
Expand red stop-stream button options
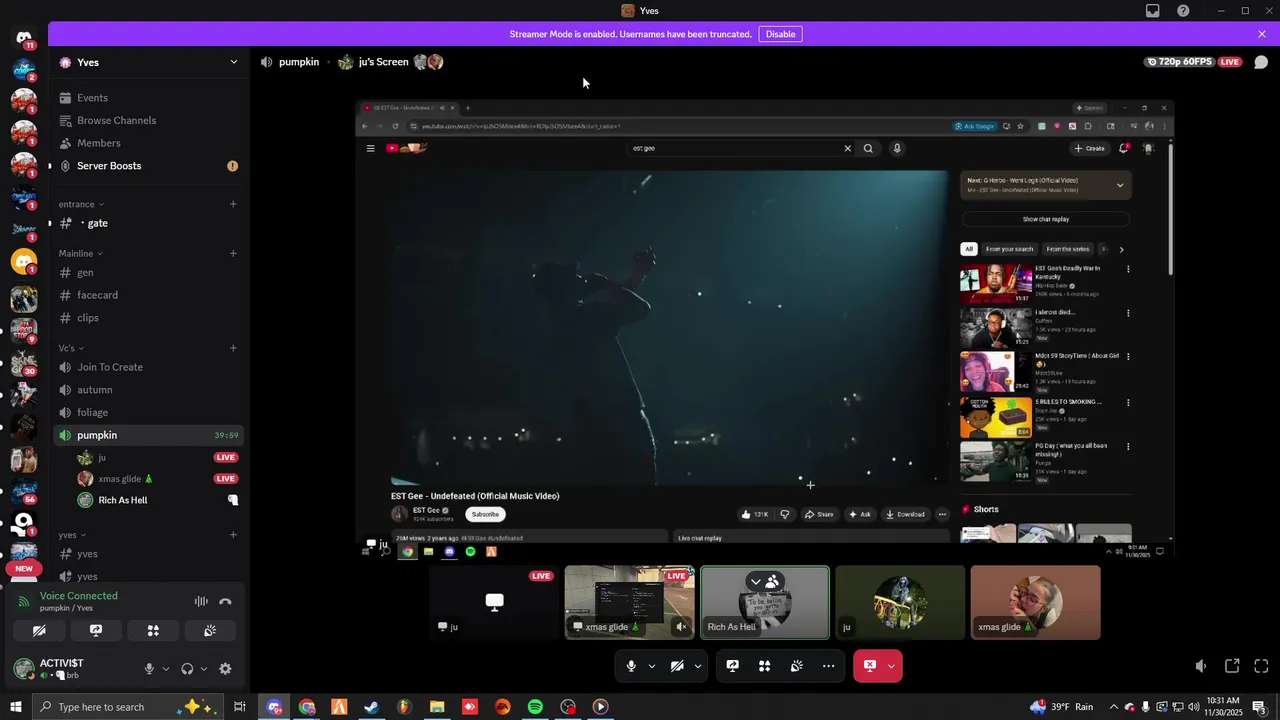coord(891,666)
